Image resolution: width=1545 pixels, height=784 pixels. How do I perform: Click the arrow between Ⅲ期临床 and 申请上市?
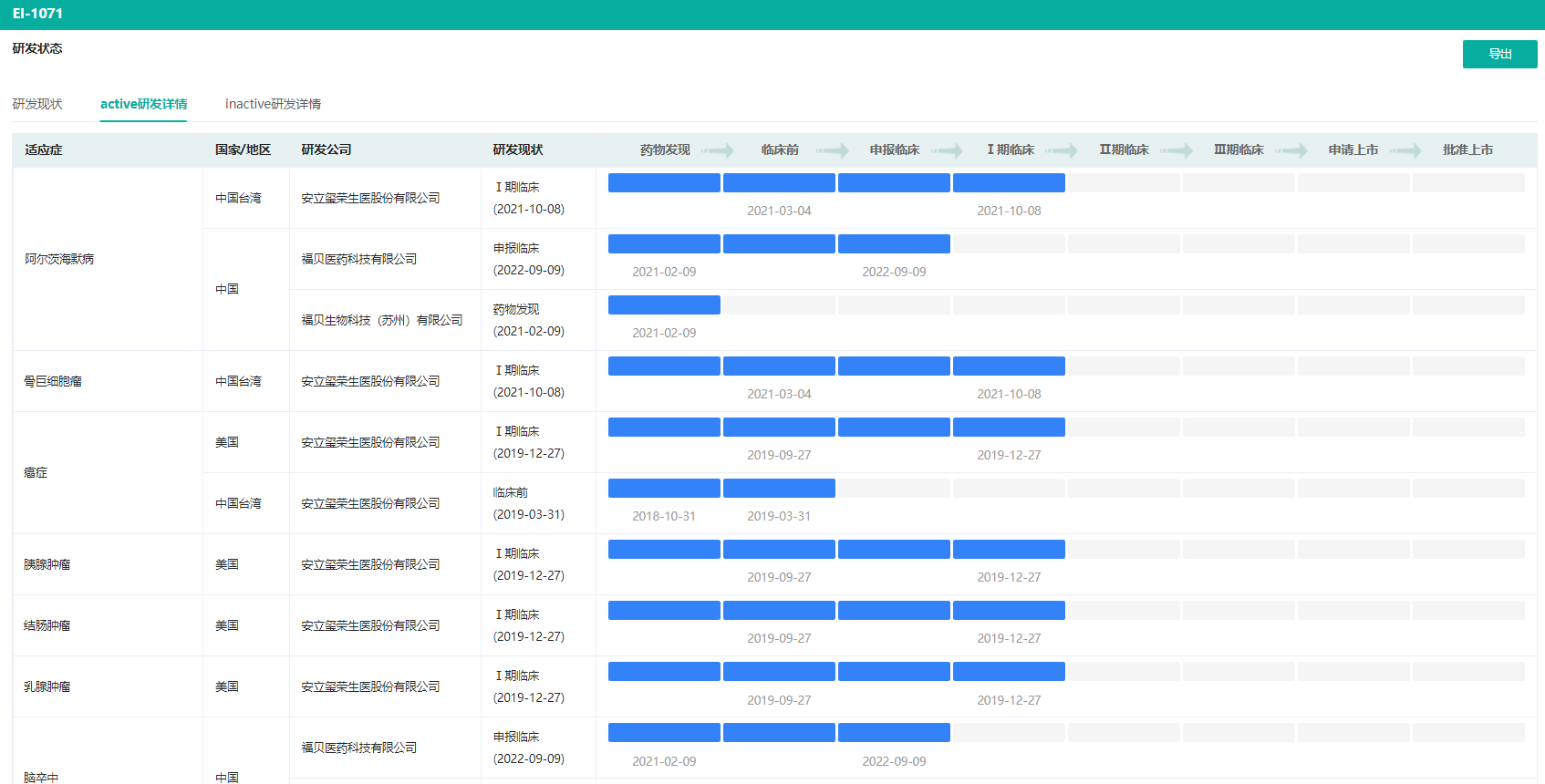(1291, 150)
